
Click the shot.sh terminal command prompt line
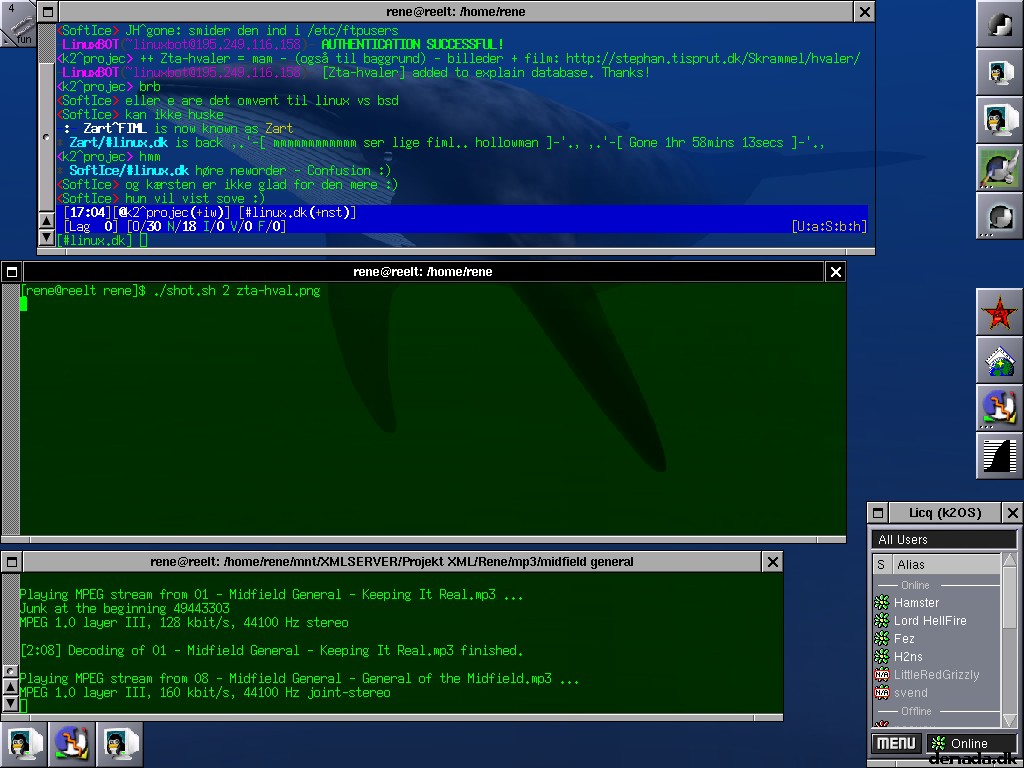pyautogui.click(x=170, y=291)
